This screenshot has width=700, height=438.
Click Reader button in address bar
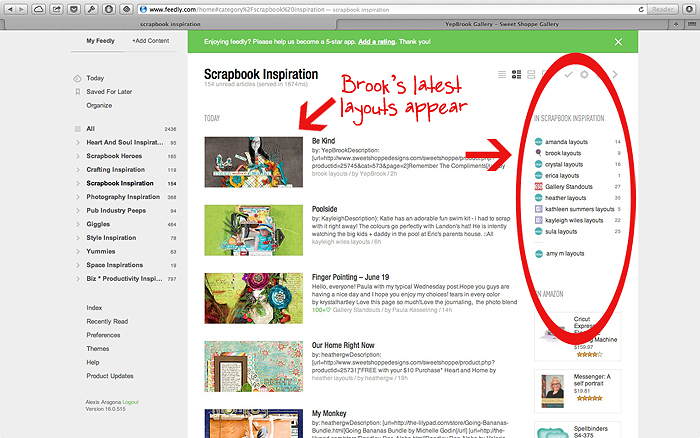[663, 9]
